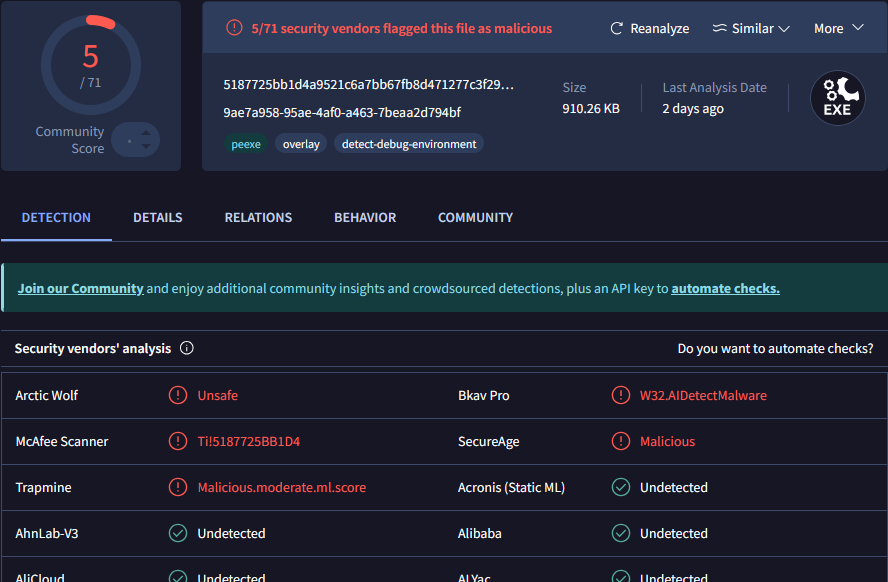Open the RELATIONS tab
The height and width of the screenshot is (582, 888).
click(x=258, y=217)
